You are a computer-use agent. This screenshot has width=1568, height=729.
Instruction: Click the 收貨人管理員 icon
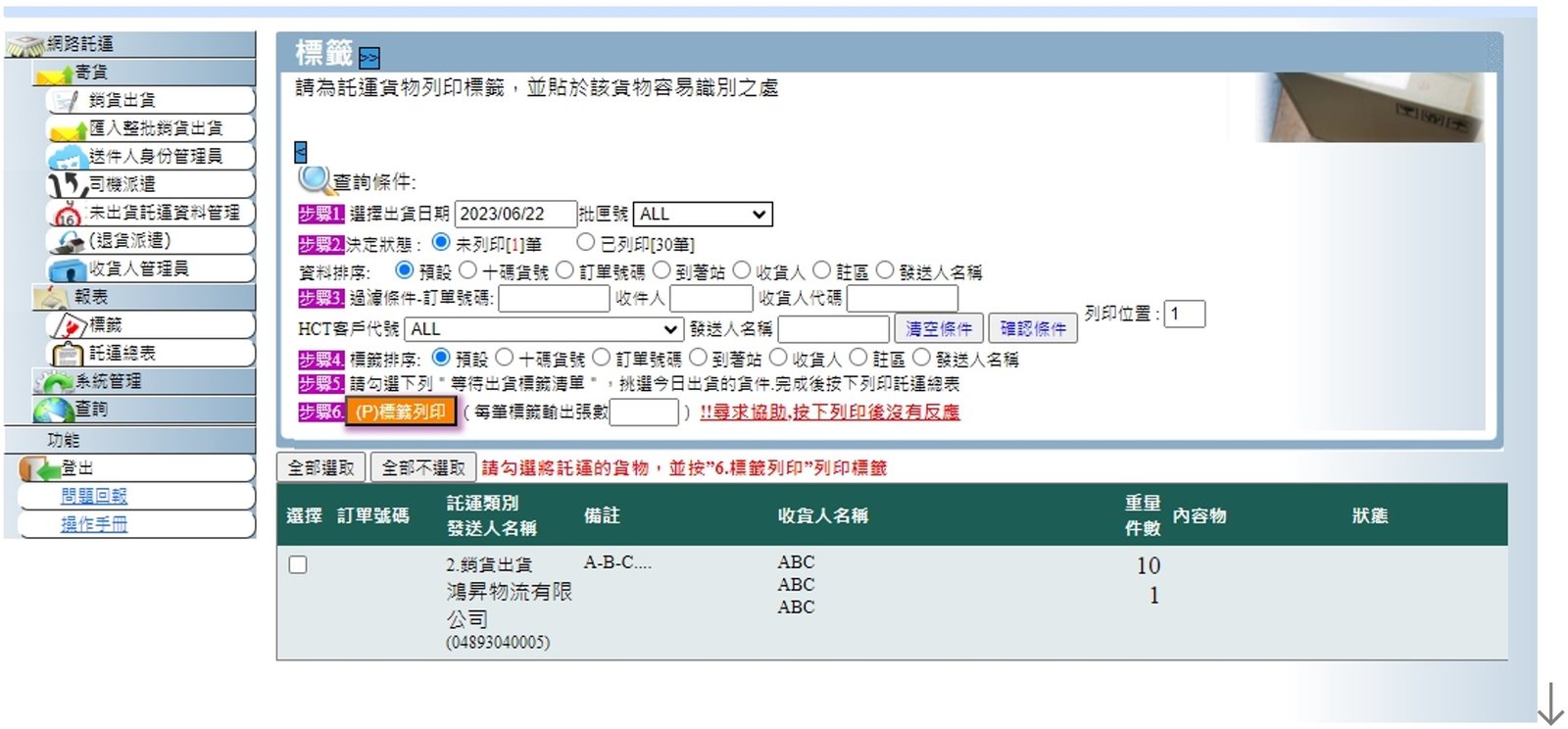[x=68, y=269]
